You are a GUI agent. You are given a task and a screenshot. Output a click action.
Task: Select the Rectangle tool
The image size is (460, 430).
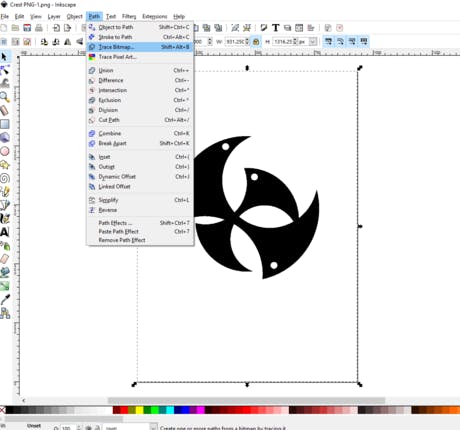point(4,124)
